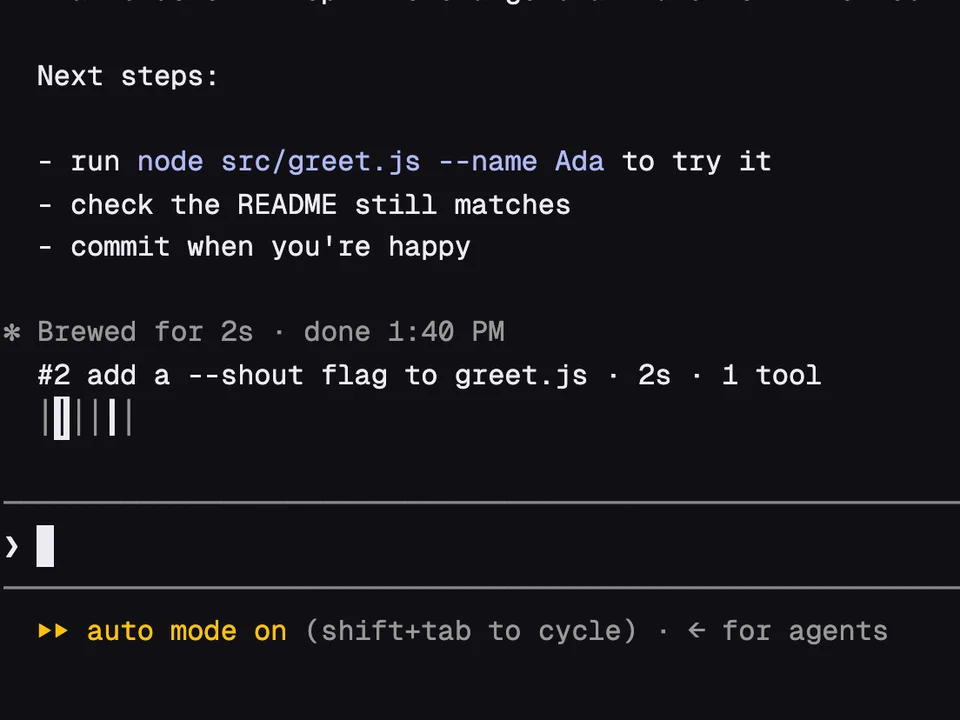The image size is (960, 720).
Task: Click the auto mode fast-forward icon
Action: click(53, 631)
